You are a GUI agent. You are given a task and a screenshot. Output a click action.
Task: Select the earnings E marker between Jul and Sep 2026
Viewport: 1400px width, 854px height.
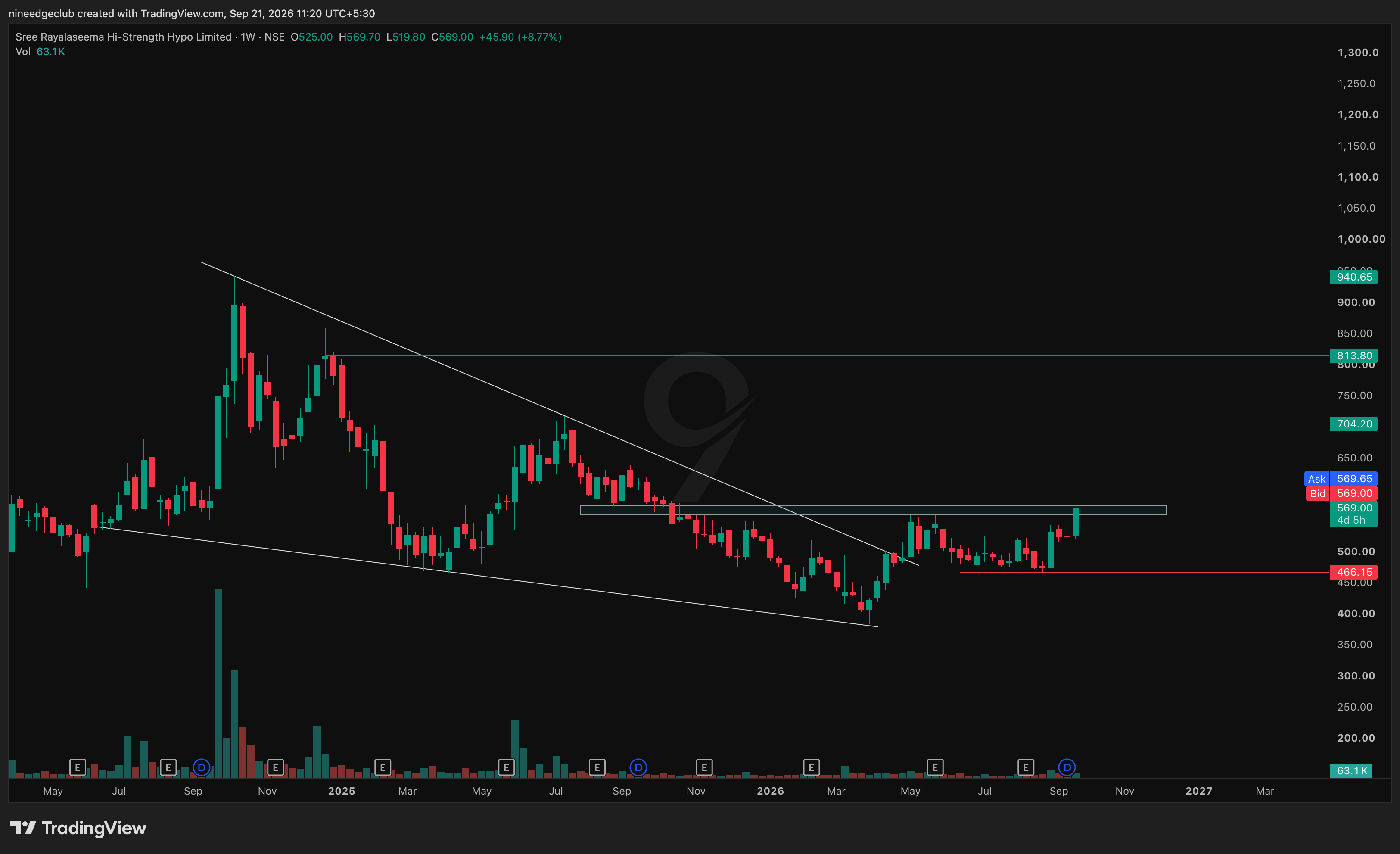coord(1026,768)
